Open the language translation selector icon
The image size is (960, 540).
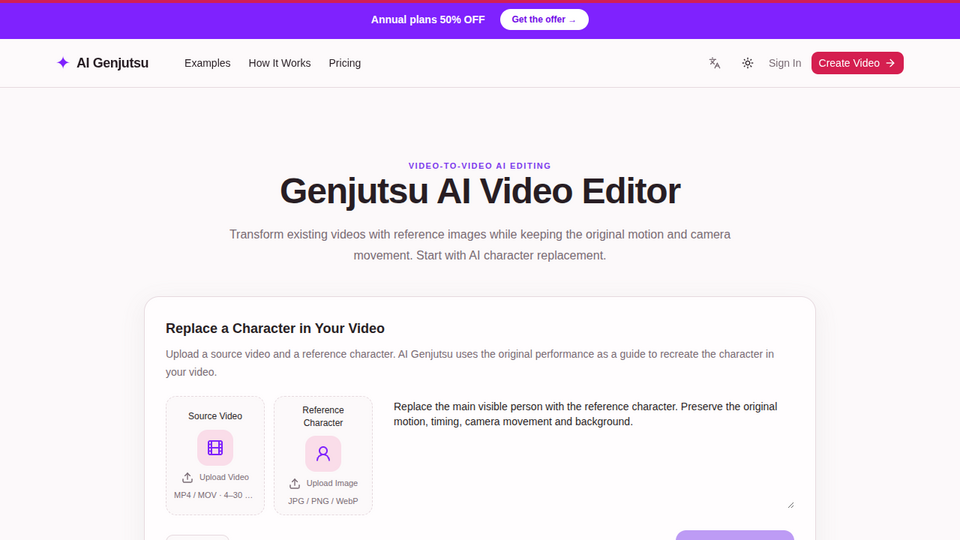coord(714,63)
